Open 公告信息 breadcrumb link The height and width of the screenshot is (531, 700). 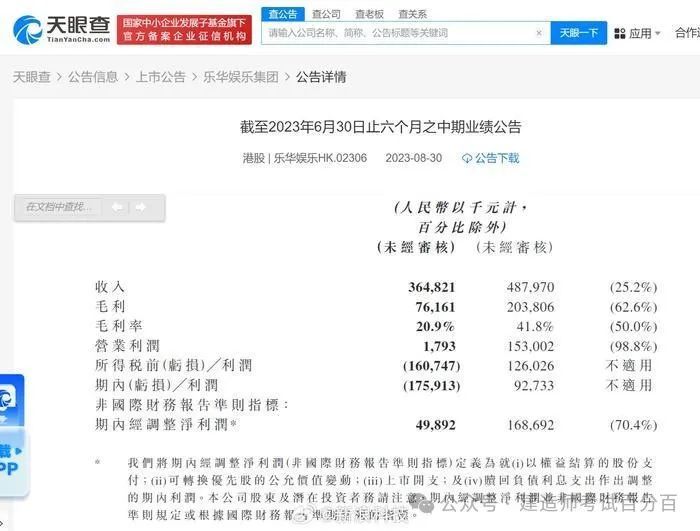pyautogui.click(x=93, y=77)
